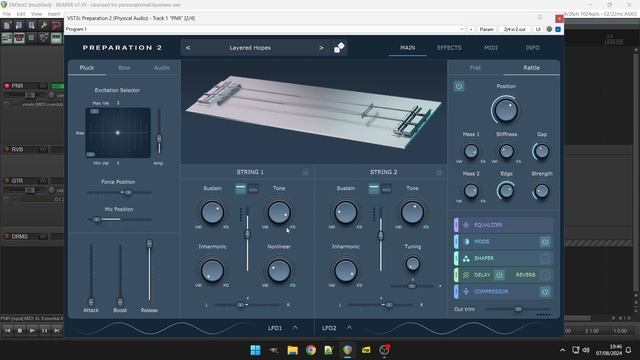The image size is (640, 360).
Task: Click REAPER's project settings wrench icon
Action: coord(44,26)
